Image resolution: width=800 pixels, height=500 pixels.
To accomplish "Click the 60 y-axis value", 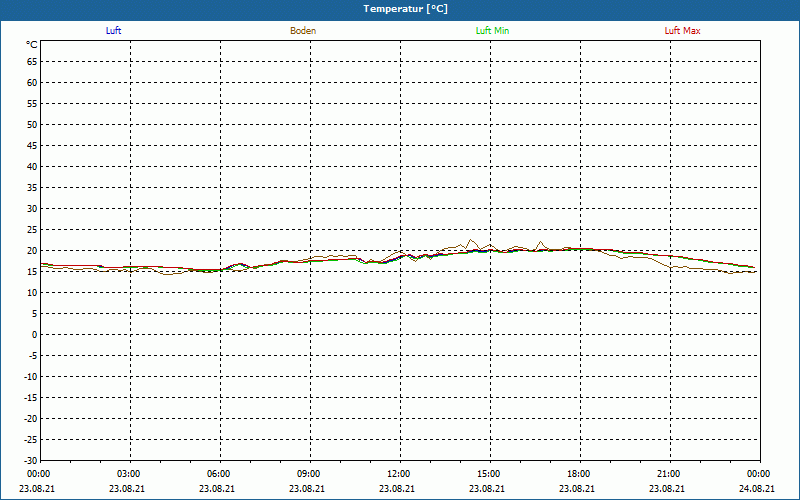I will [x=32, y=83].
